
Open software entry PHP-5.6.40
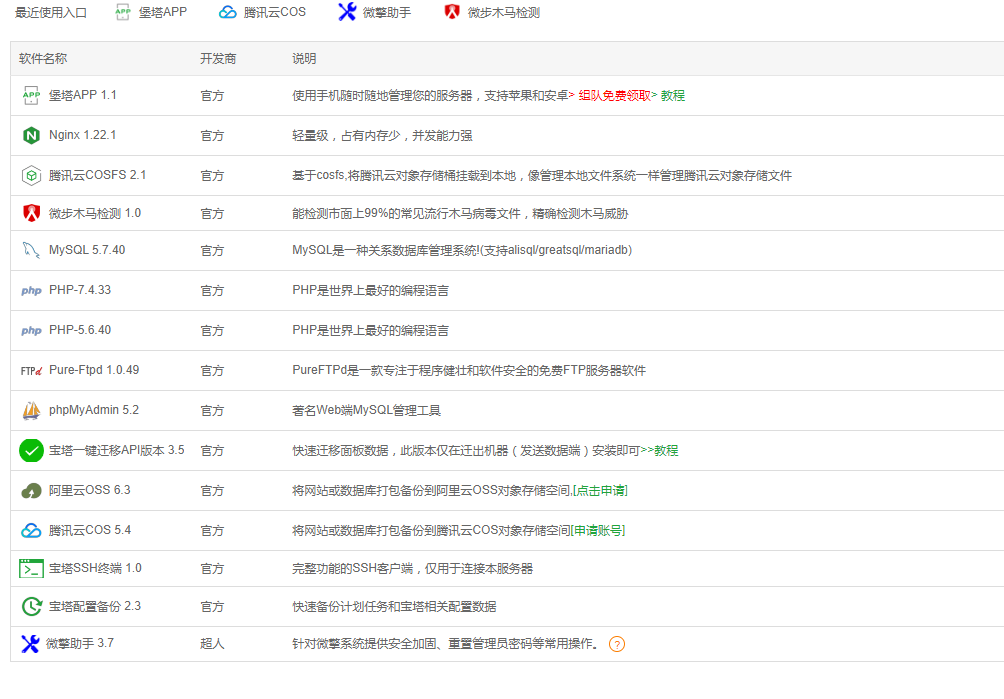pos(80,330)
